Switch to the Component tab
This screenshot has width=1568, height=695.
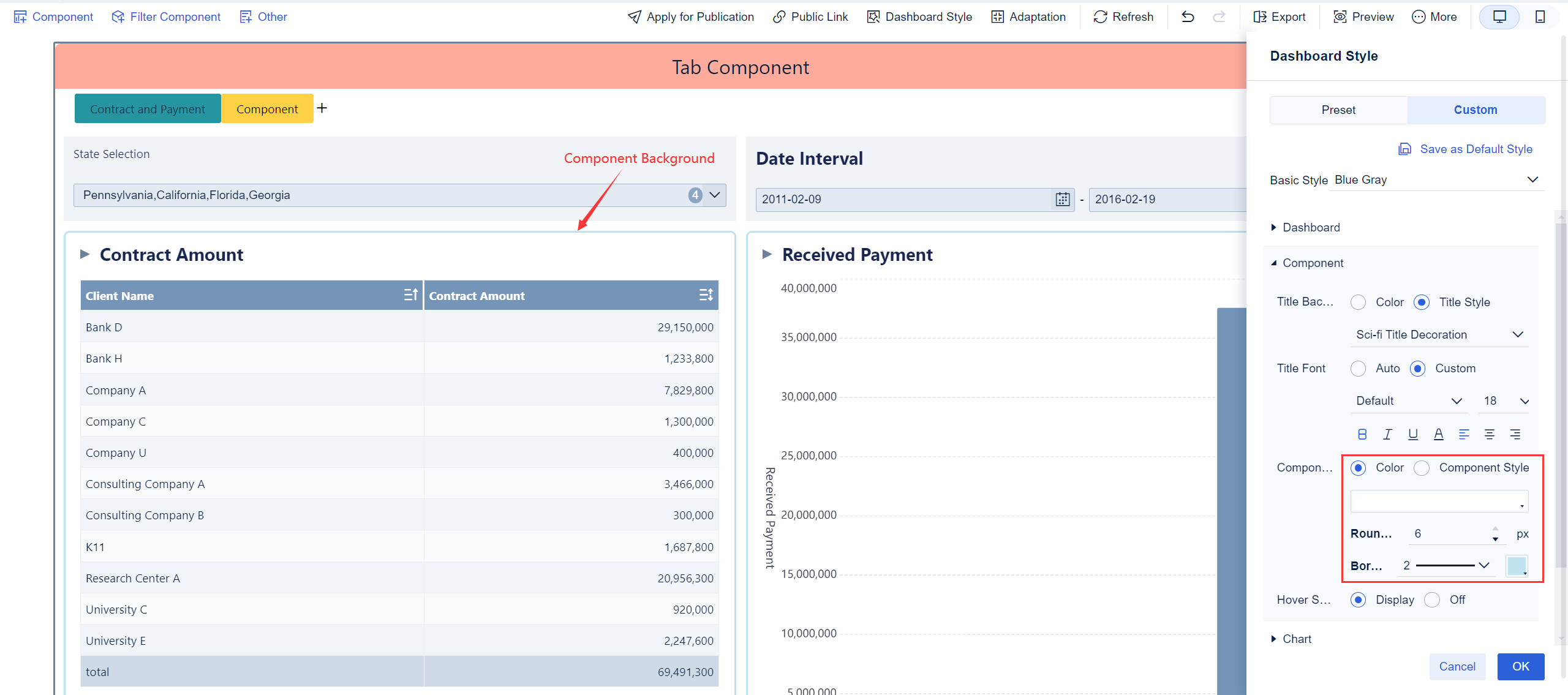(267, 108)
